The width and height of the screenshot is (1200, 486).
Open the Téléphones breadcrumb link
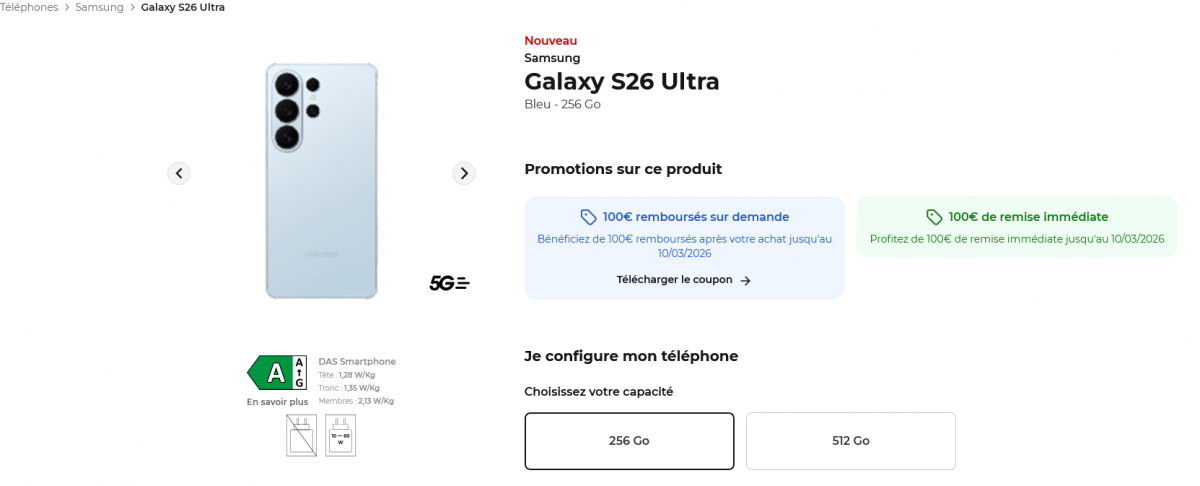coord(28,7)
